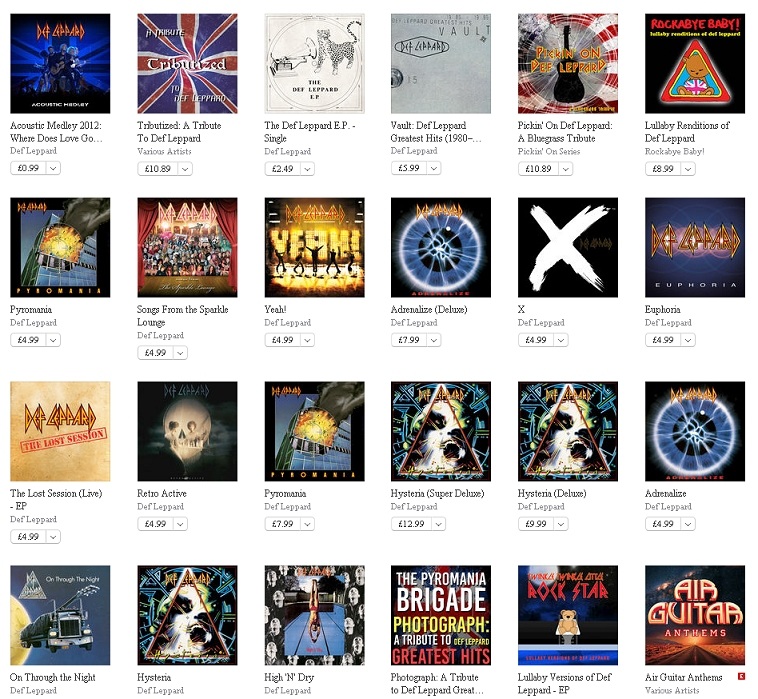Click the red explicit badge beside Air Guitar Anthems
The height and width of the screenshot is (699, 758).
click(x=741, y=676)
